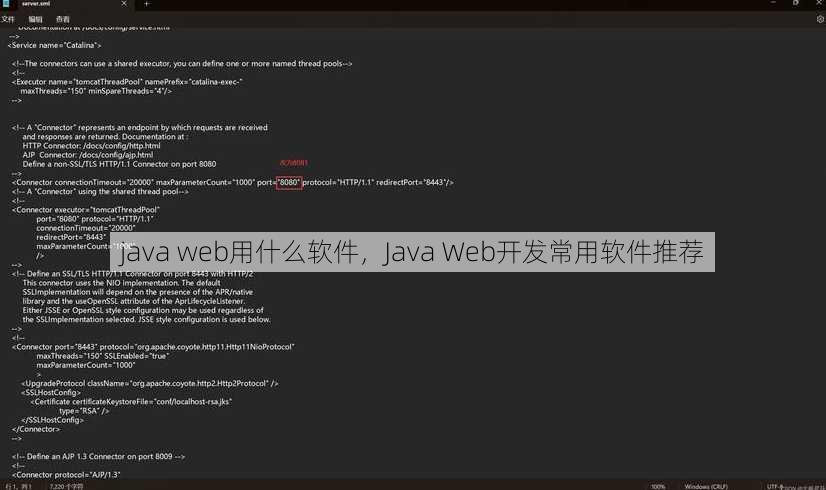Click the comment about shared executor thread pools
The height and width of the screenshot is (490, 826).
click(x=182, y=64)
